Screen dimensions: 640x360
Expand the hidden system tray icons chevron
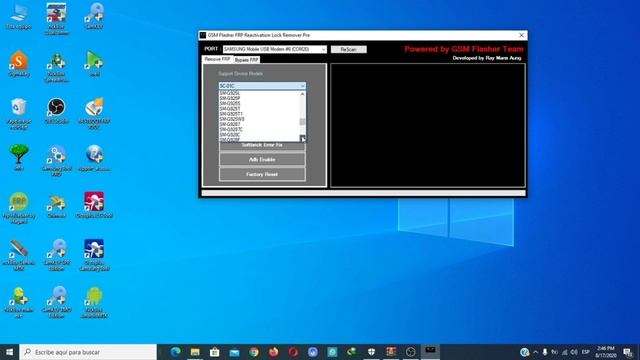[x=536, y=352]
